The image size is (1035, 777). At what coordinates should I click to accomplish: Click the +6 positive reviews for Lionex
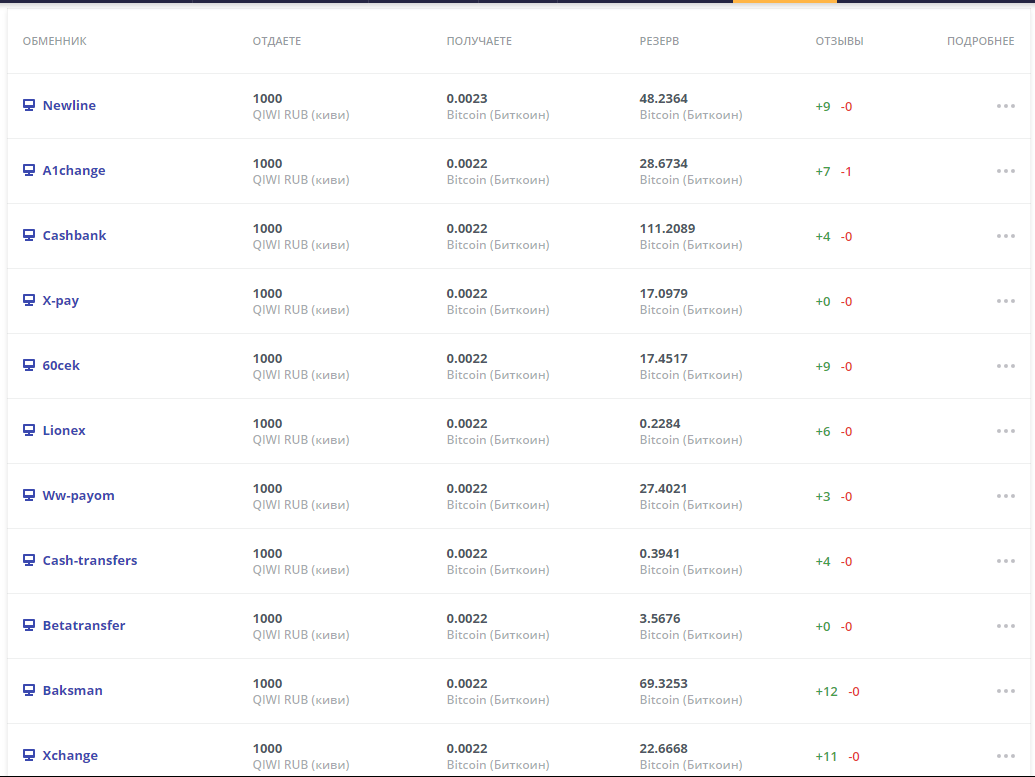823,432
